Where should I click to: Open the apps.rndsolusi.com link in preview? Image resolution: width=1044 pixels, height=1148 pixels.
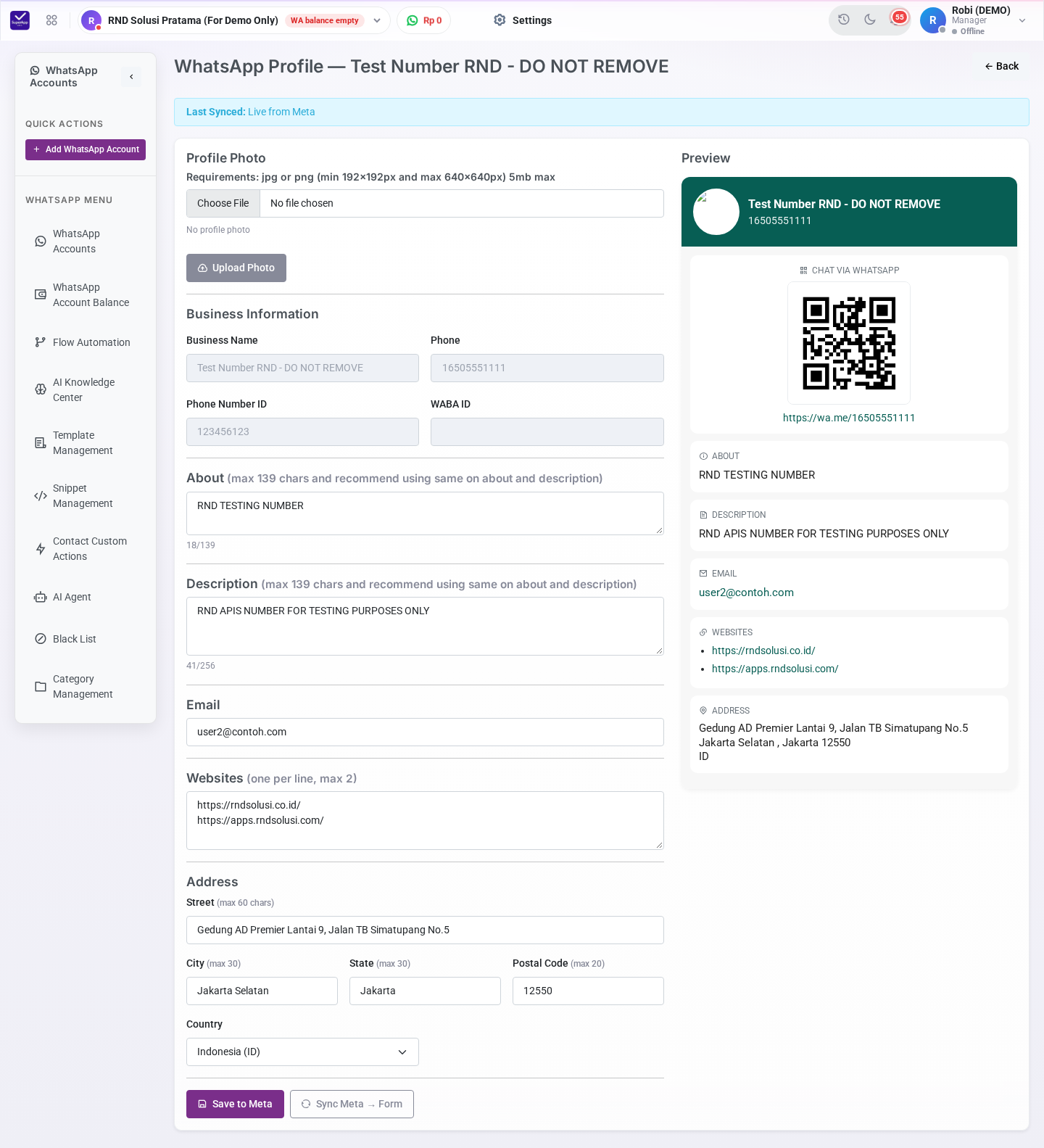[775, 669]
